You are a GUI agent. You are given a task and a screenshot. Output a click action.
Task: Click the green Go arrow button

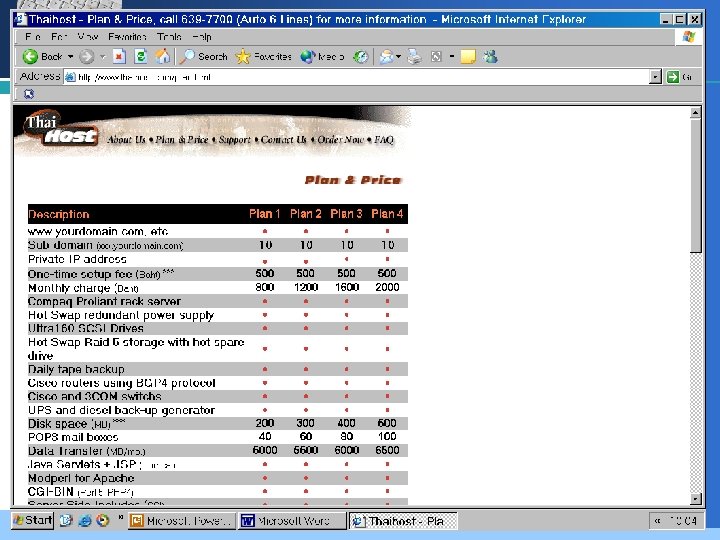[x=673, y=77]
